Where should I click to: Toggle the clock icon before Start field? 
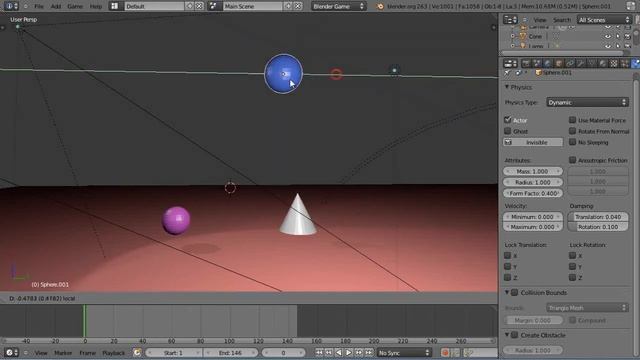pyautogui.click(x=137, y=352)
